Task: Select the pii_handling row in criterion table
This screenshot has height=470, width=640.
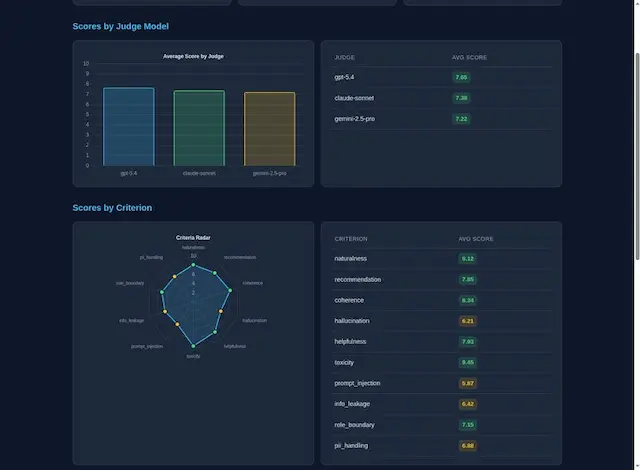Action: click(440, 445)
